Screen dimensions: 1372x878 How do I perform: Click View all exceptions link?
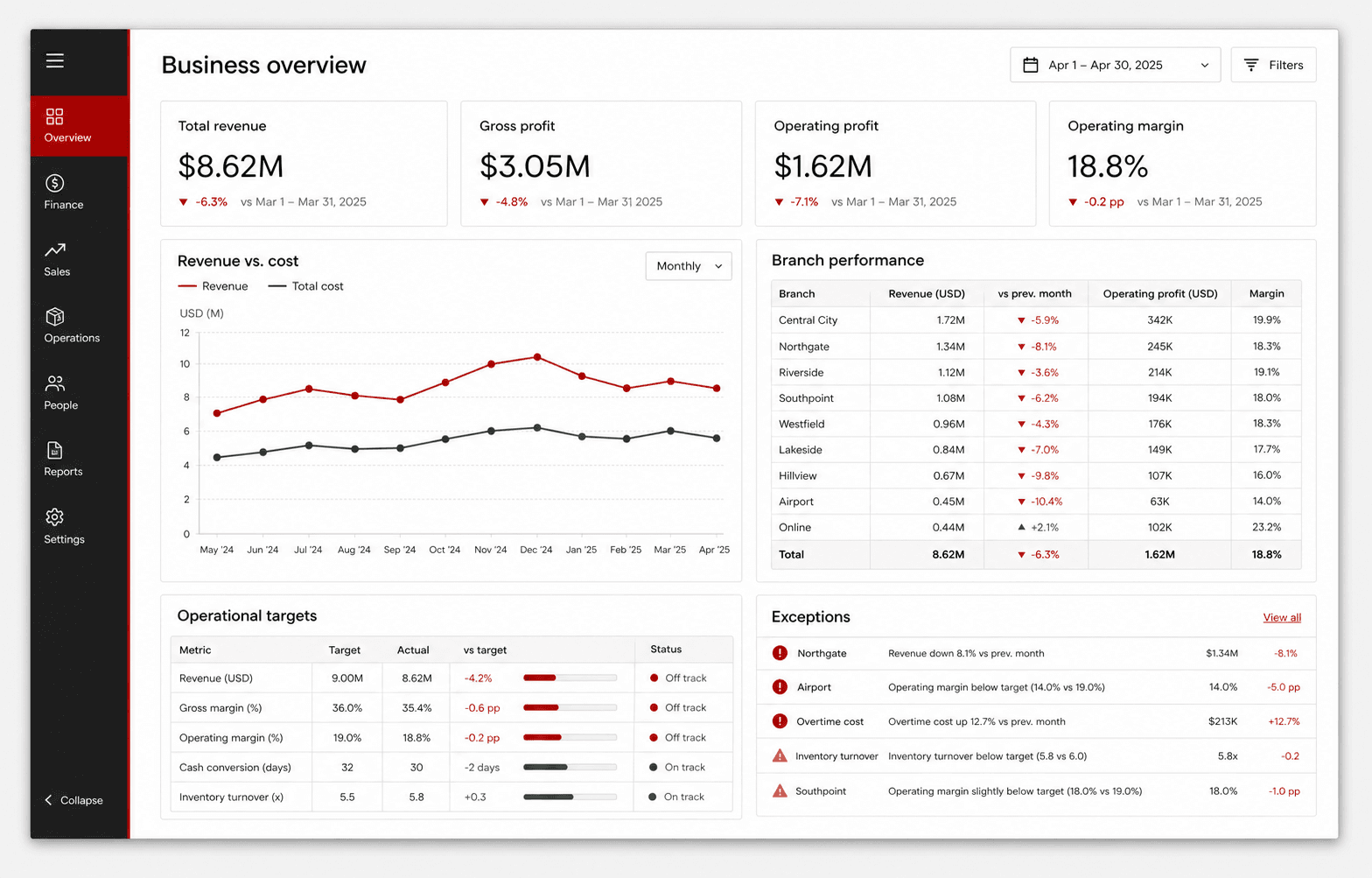click(1282, 618)
